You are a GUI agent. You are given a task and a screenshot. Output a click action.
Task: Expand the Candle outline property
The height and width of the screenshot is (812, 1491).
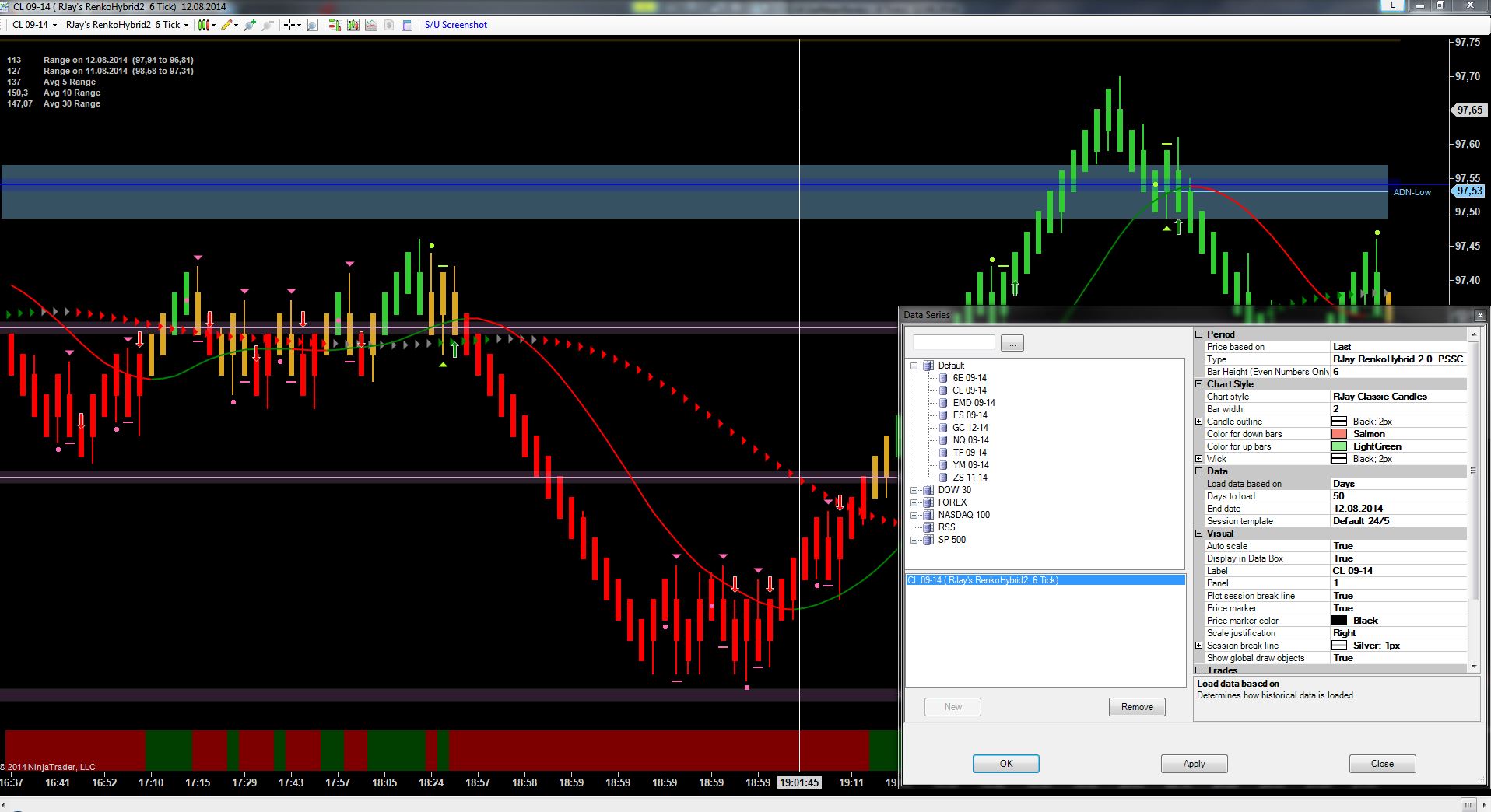(1199, 422)
